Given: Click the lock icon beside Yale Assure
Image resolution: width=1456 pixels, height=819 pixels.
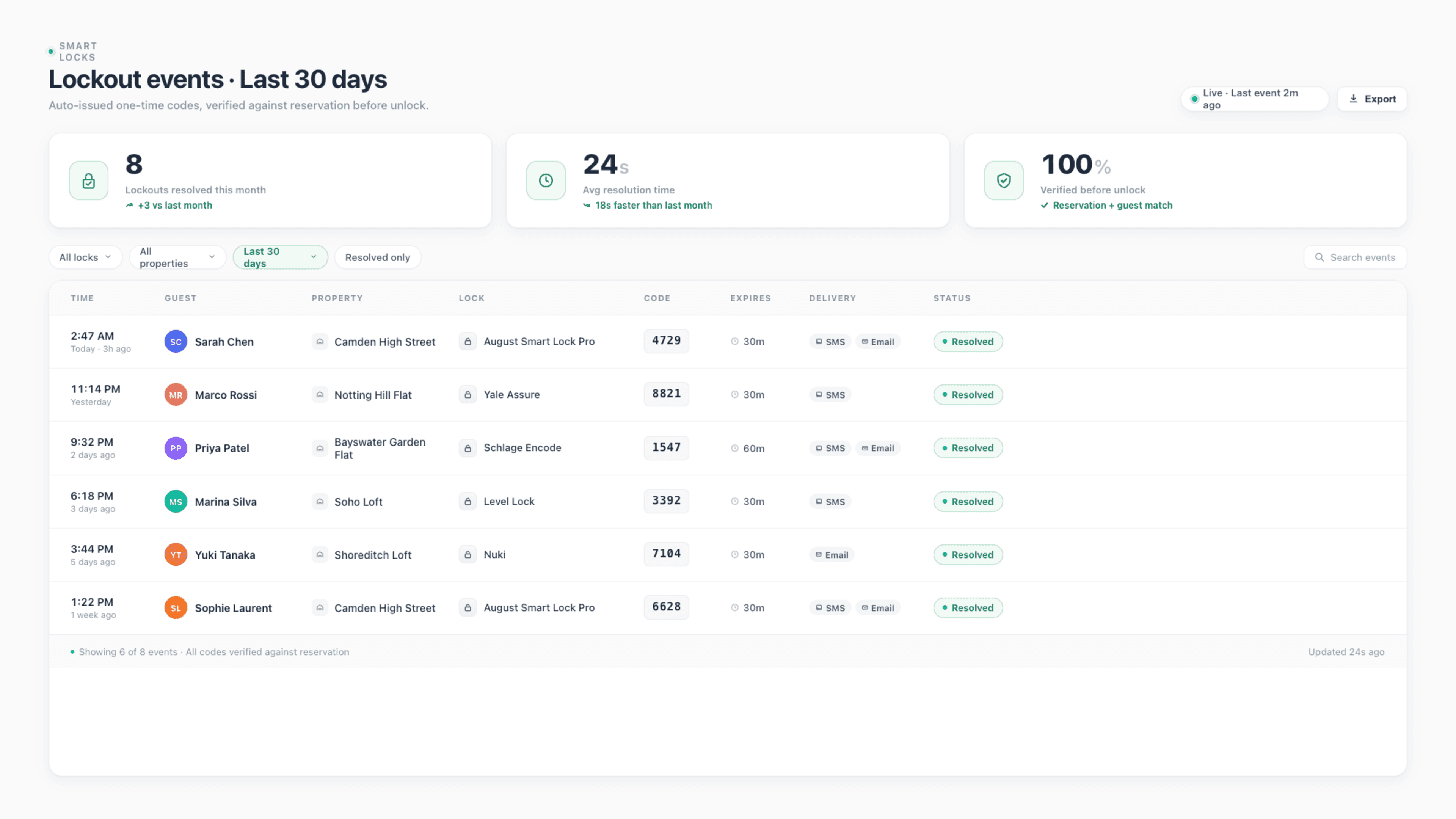Looking at the screenshot, I should [468, 394].
